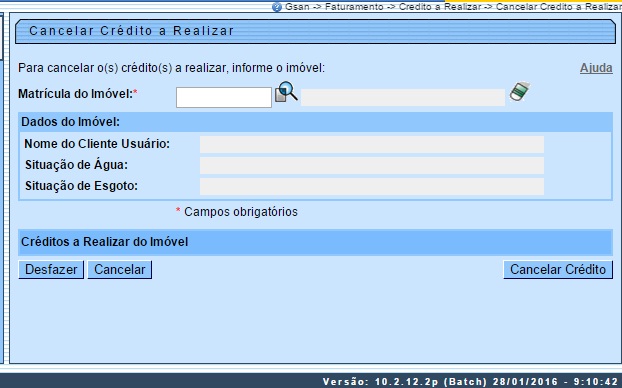Click the Situação de Esgoto field
This screenshot has height=388, width=622.
[372, 186]
